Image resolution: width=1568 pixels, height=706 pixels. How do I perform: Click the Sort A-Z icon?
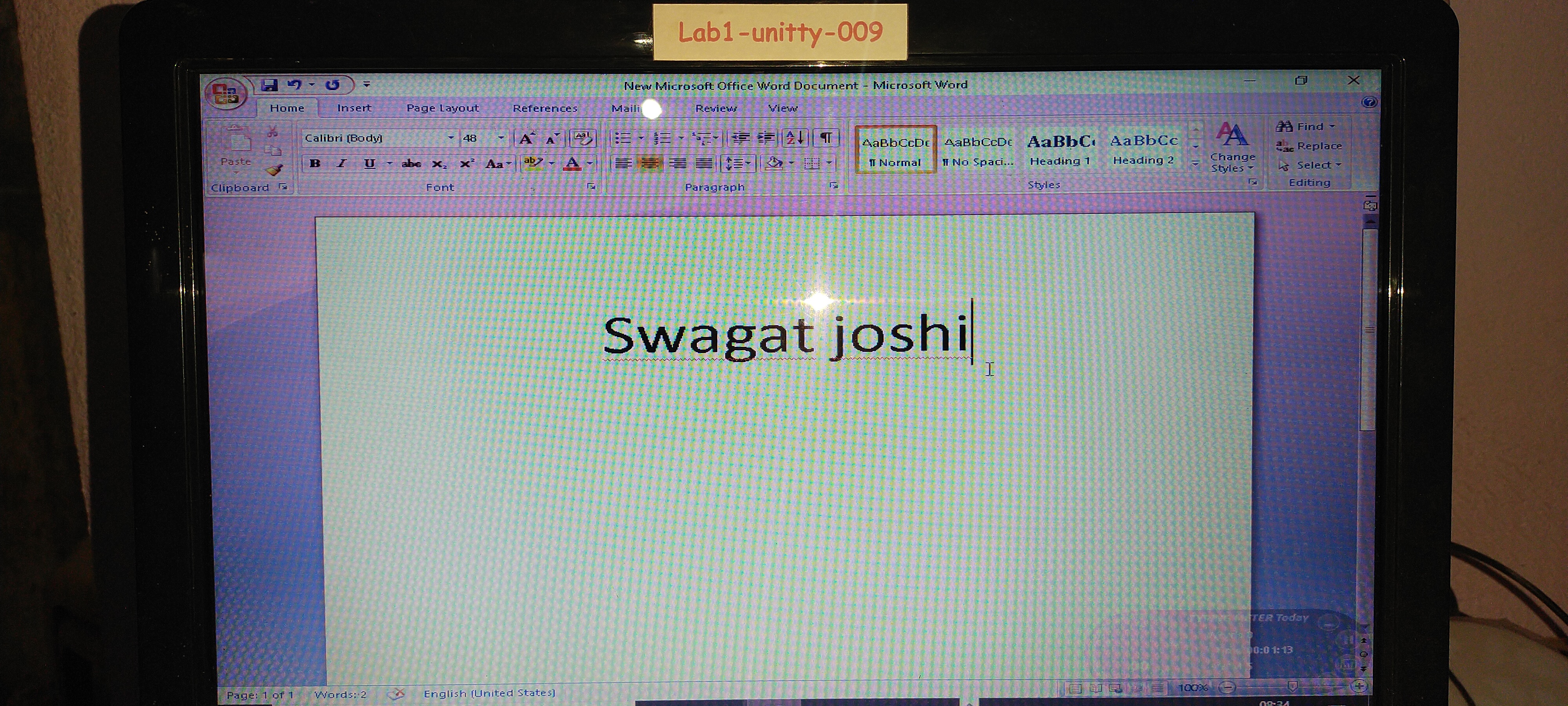(x=794, y=138)
